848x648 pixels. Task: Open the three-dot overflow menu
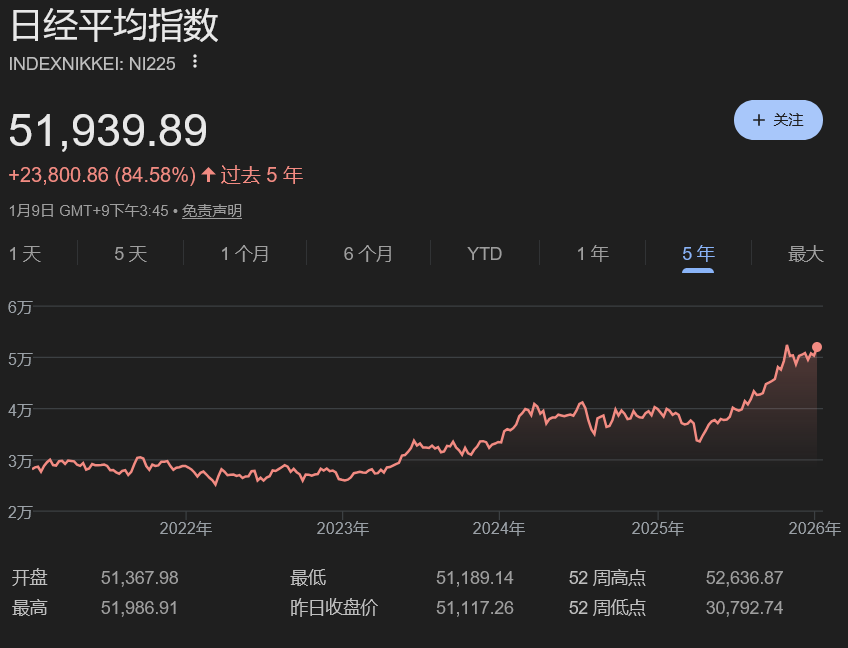(195, 62)
